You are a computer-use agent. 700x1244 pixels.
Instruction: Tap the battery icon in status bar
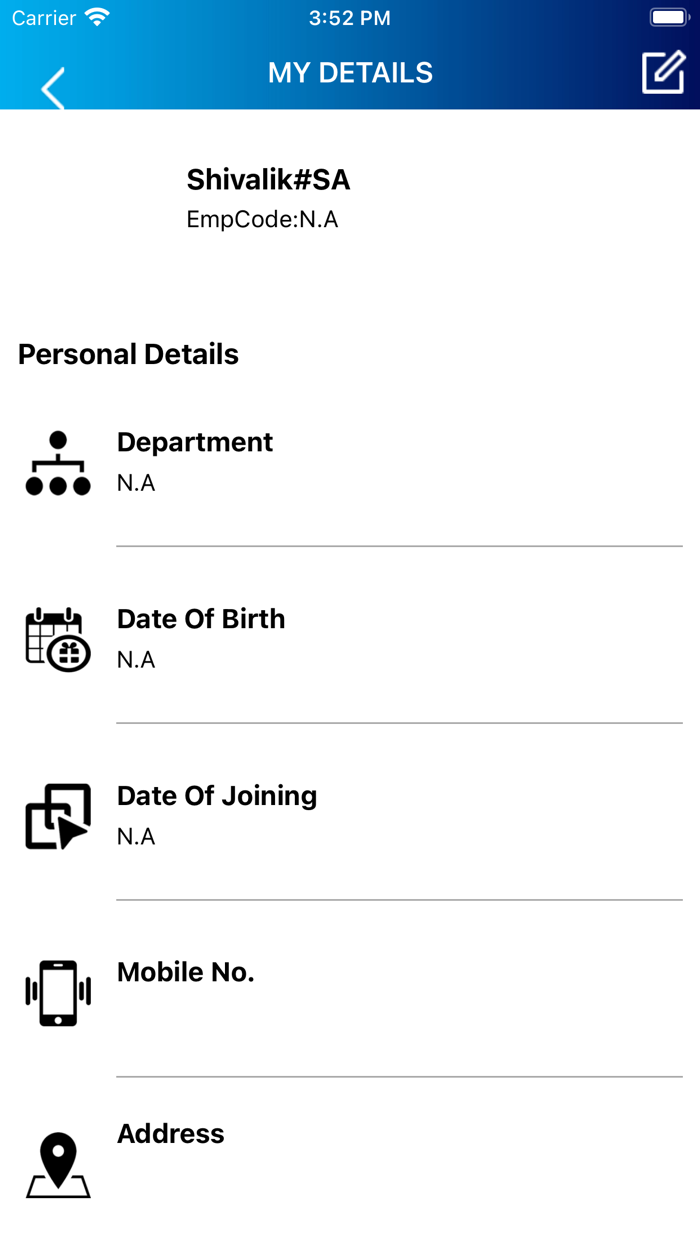pyautogui.click(x=667, y=18)
